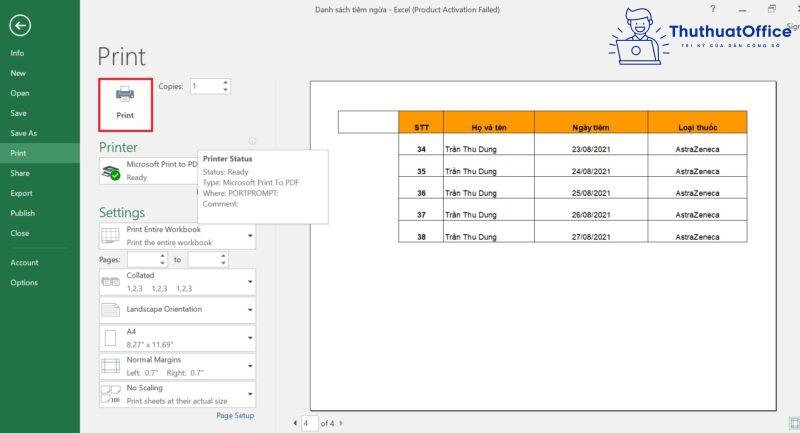Go to the Export page
The width and height of the screenshot is (800, 433).
coord(21,193)
